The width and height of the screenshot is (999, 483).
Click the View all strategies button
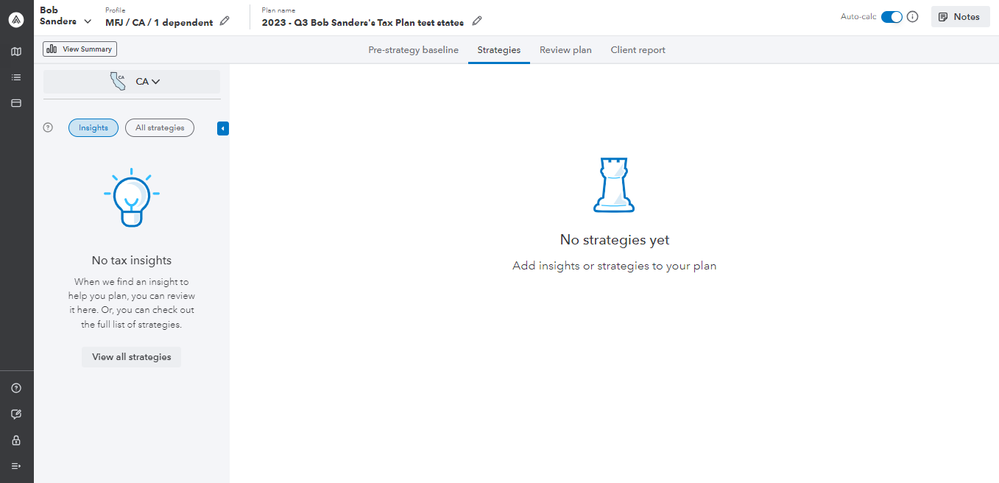point(131,357)
